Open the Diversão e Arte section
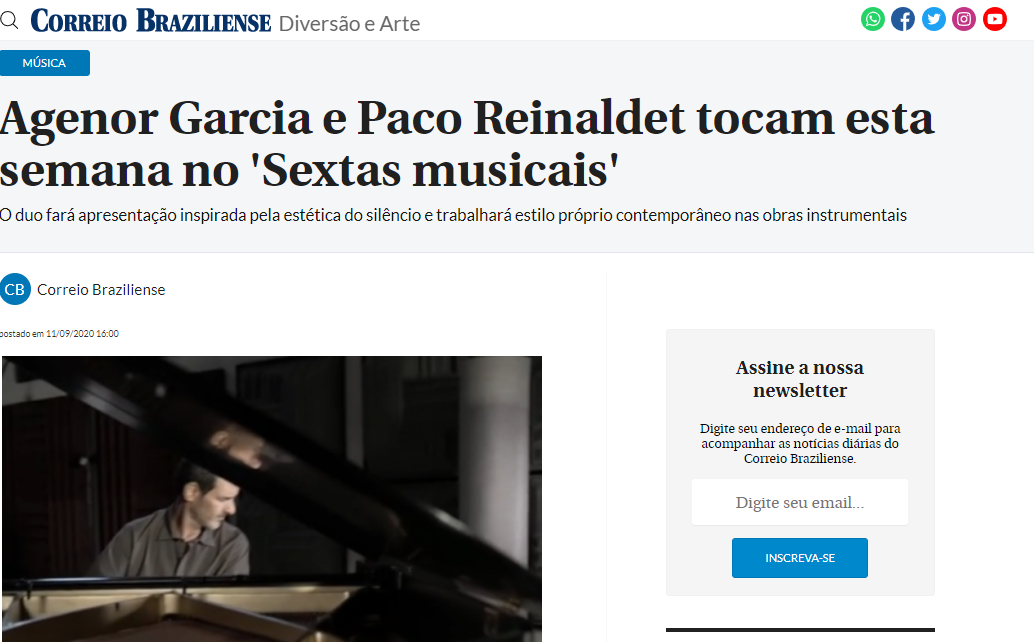1034x642 pixels. point(350,24)
